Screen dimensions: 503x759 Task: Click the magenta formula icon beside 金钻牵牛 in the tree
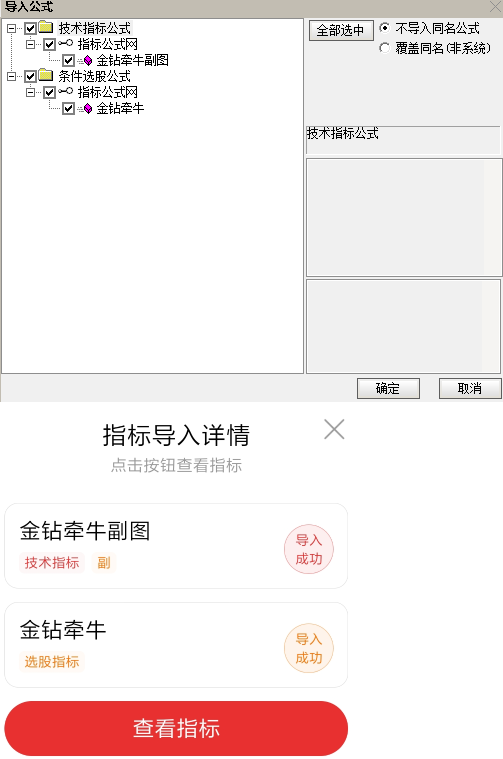click(x=88, y=108)
